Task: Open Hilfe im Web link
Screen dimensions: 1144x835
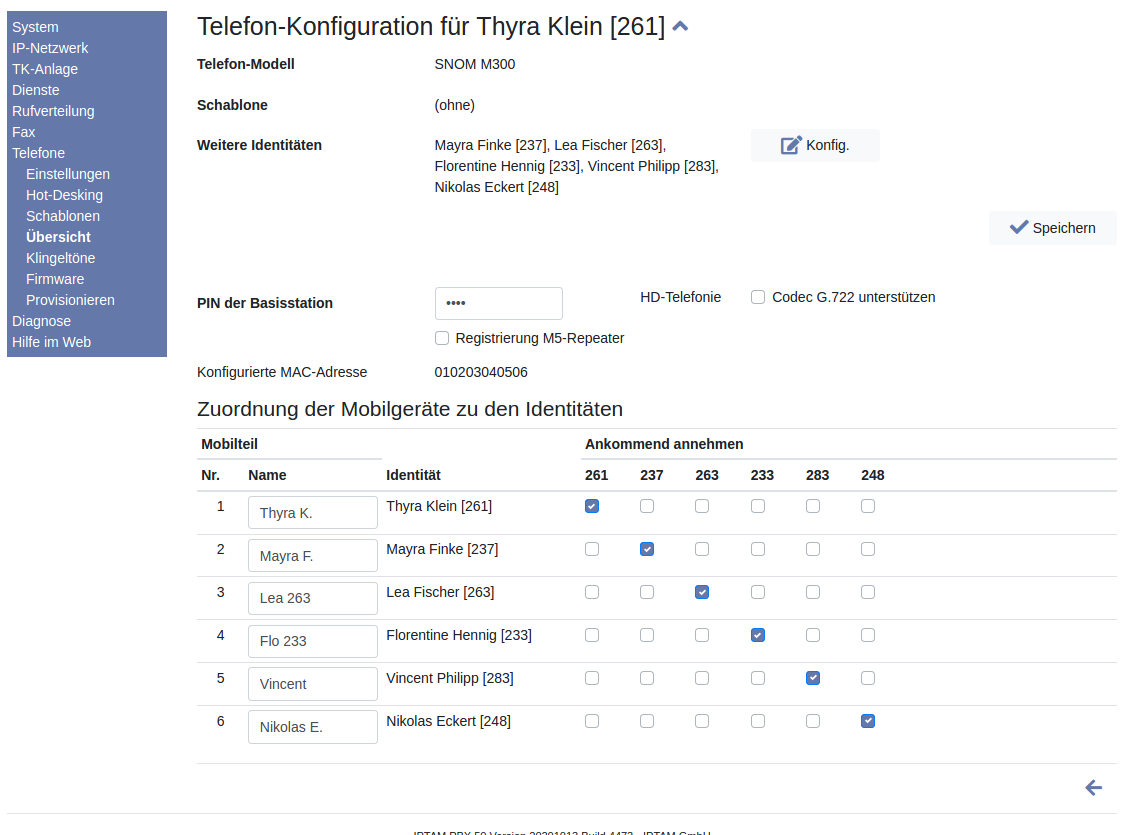Action: tap(51, 342)
